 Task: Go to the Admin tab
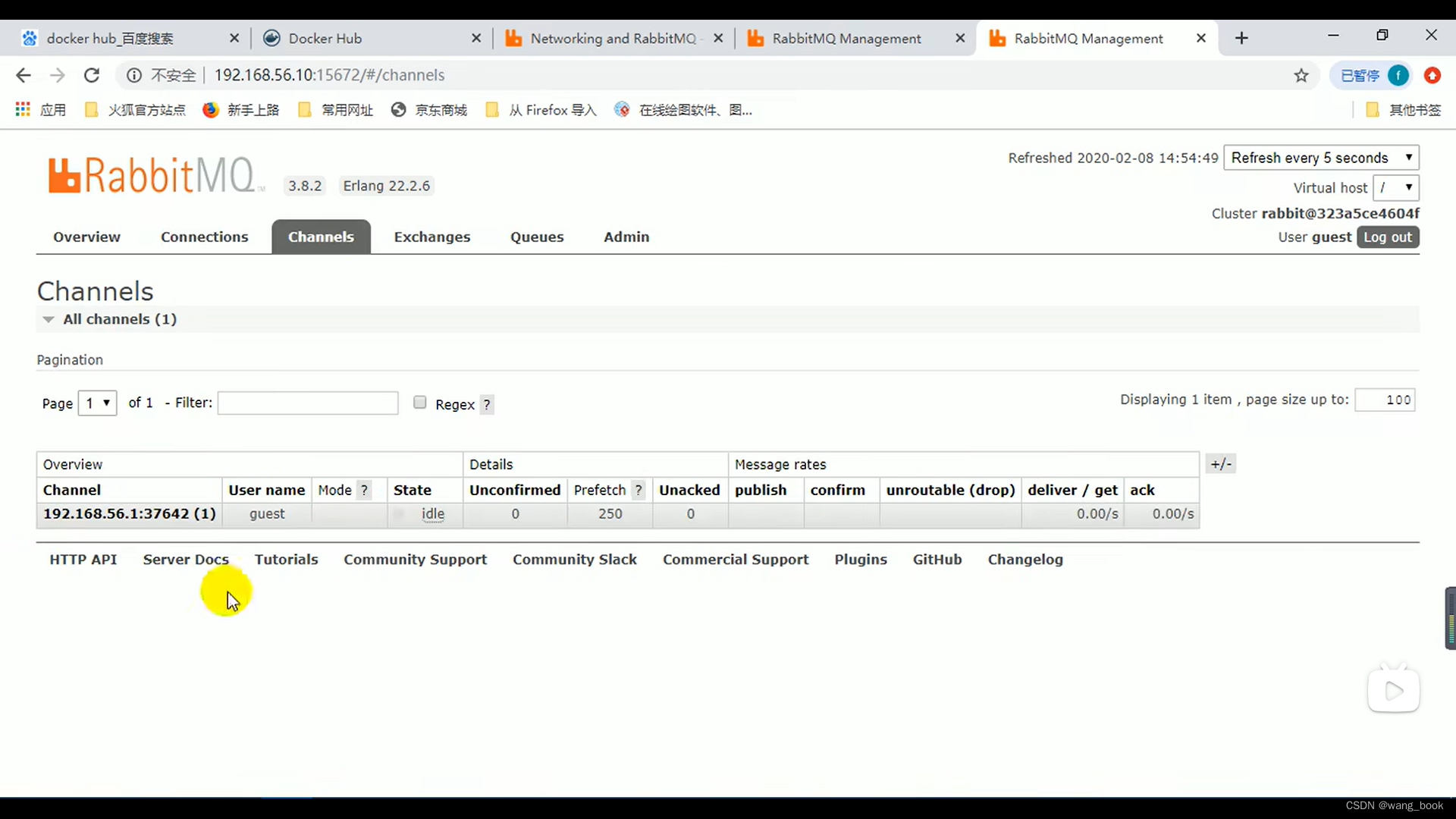click(x=626, y=237)
